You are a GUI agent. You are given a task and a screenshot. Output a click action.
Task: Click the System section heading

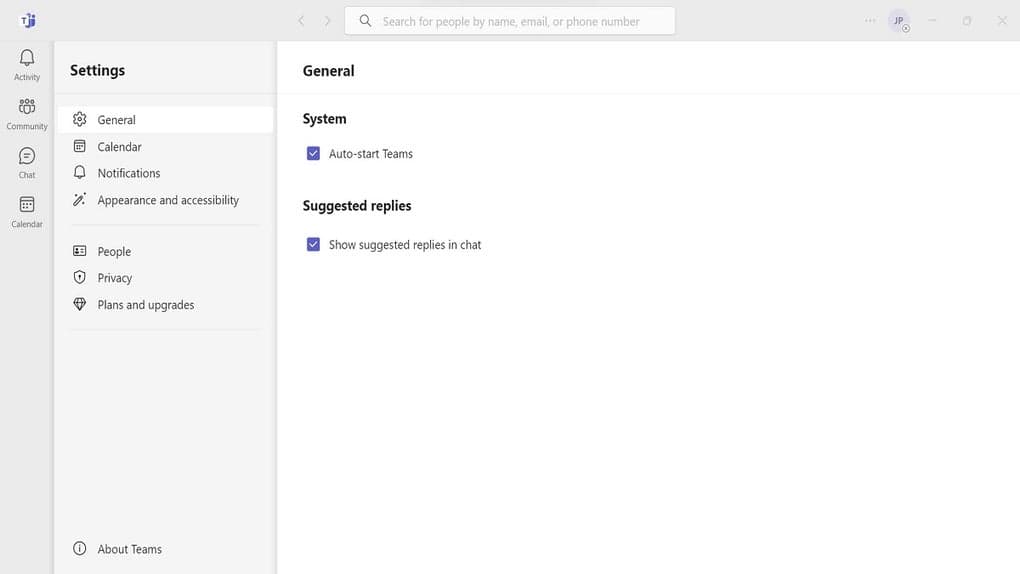(x=324, y=118)
